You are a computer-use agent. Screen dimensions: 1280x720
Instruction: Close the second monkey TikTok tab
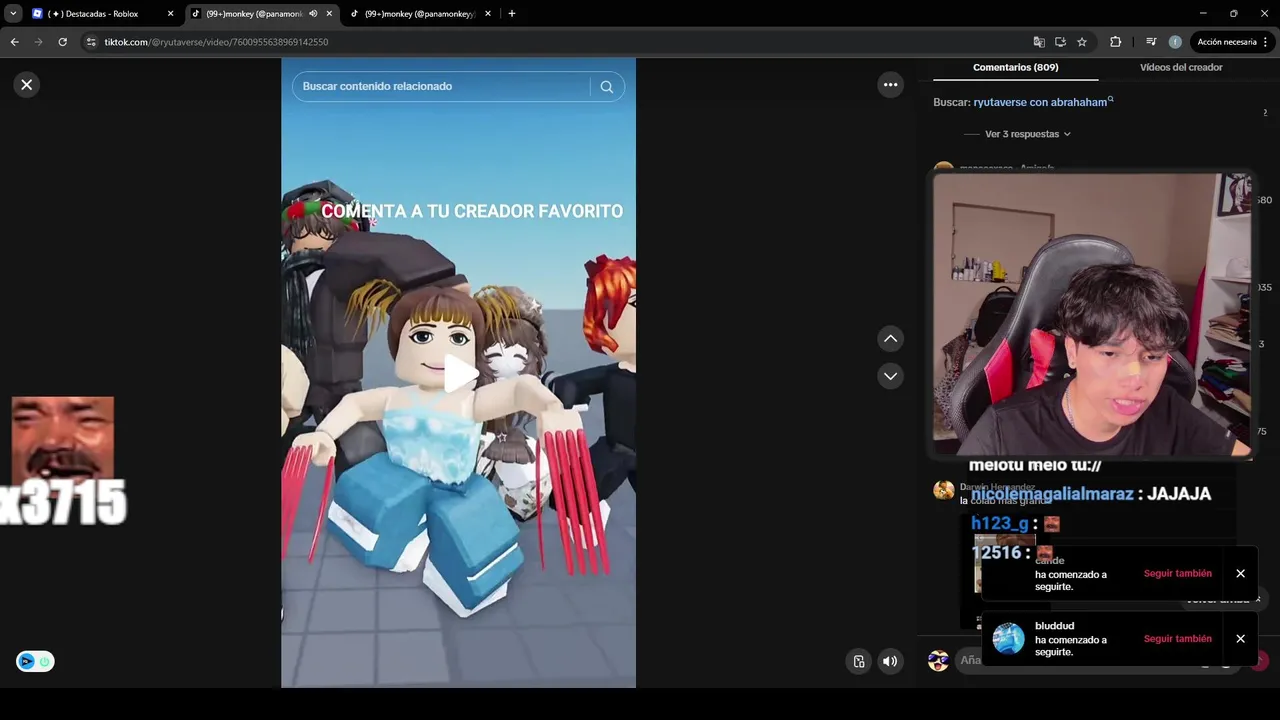pyautogui.click(x=488, y=14)
